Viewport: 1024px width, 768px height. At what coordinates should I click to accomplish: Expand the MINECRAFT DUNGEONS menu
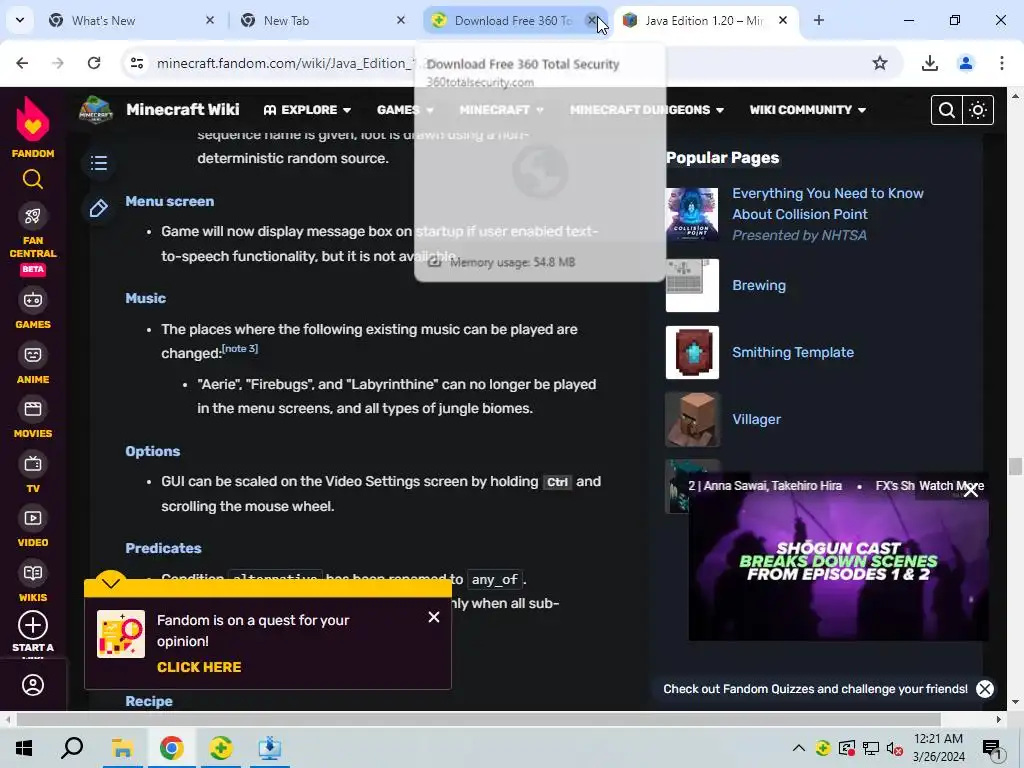(647, 110)
